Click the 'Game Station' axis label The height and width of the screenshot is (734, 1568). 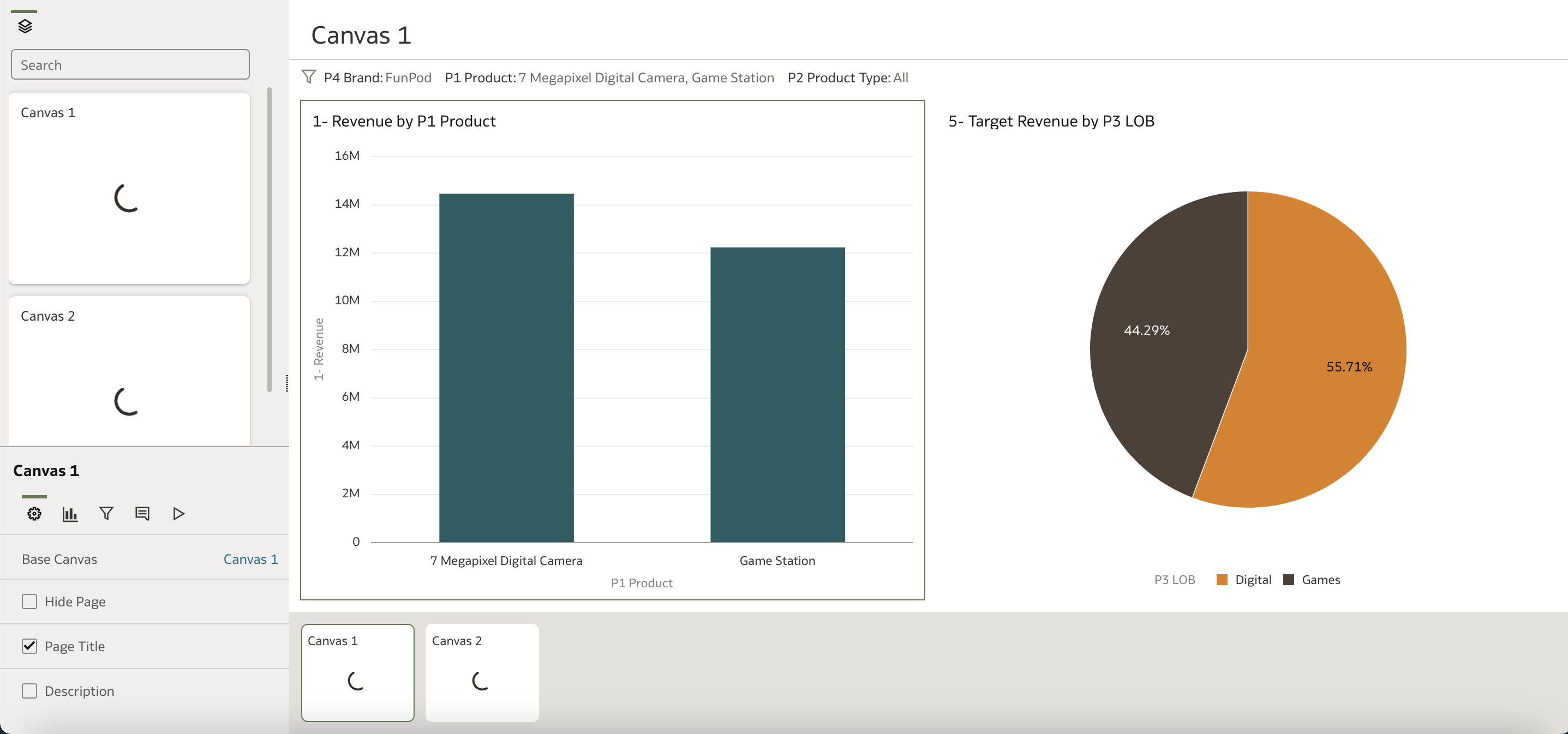pos(777,561)
